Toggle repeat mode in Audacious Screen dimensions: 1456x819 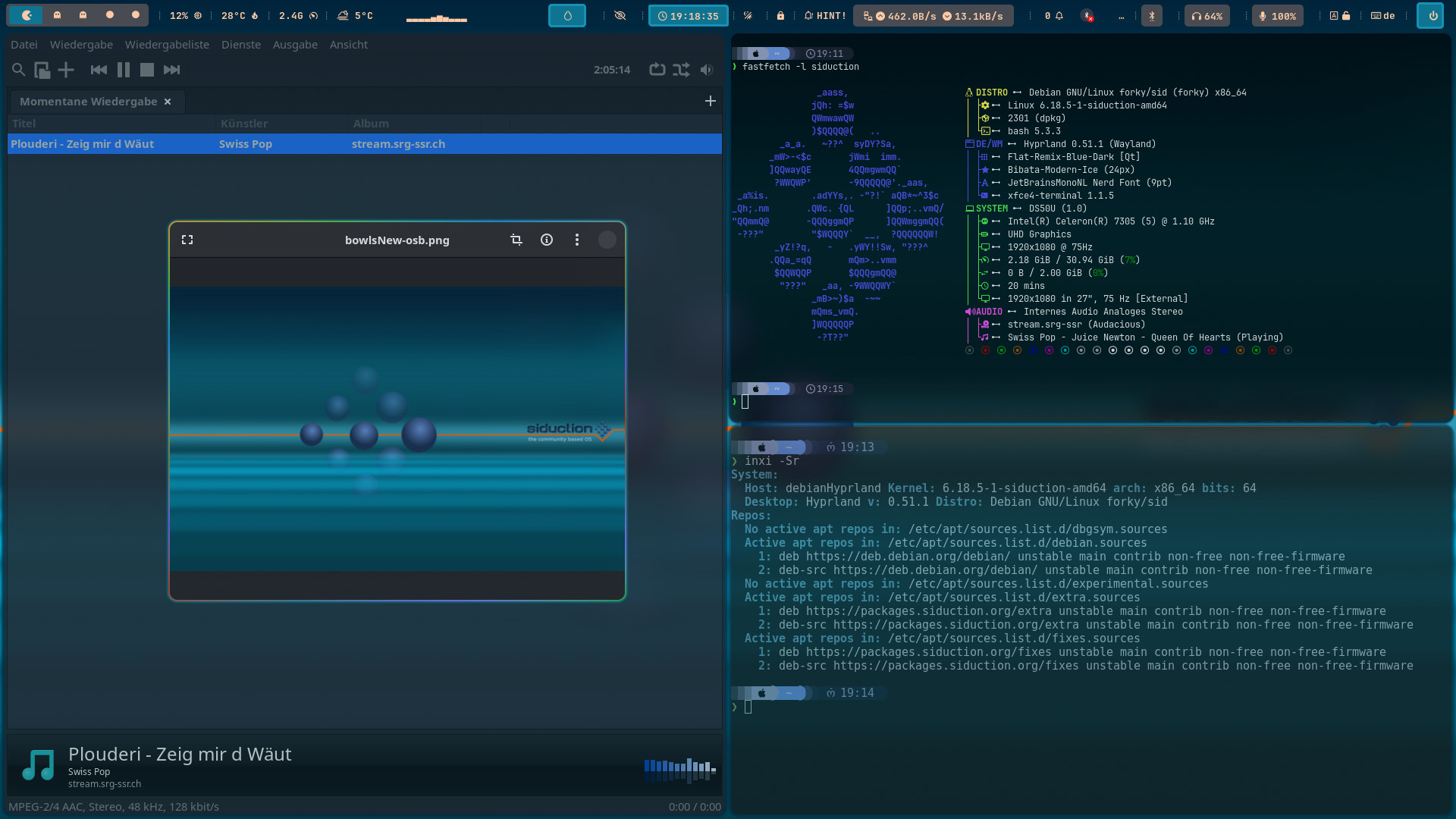pyautogui.click(x=657, y=70)
